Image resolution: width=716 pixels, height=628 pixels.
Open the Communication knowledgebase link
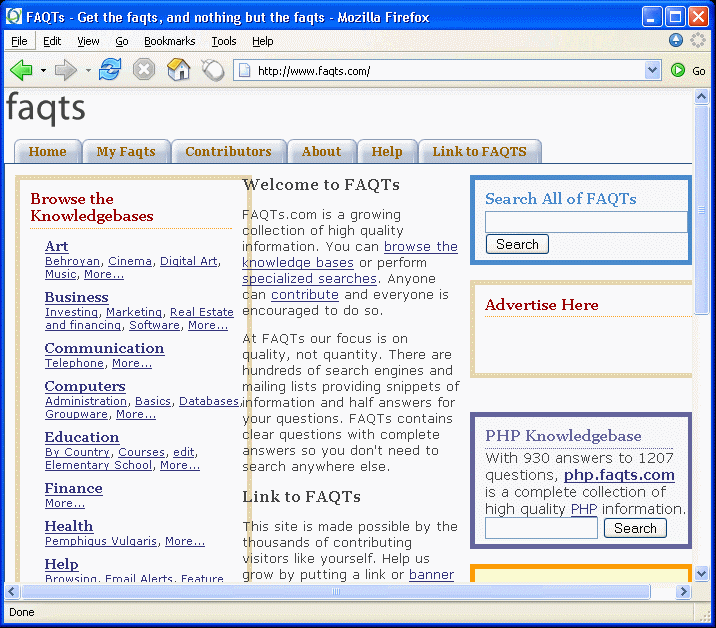tap(105, 348)
